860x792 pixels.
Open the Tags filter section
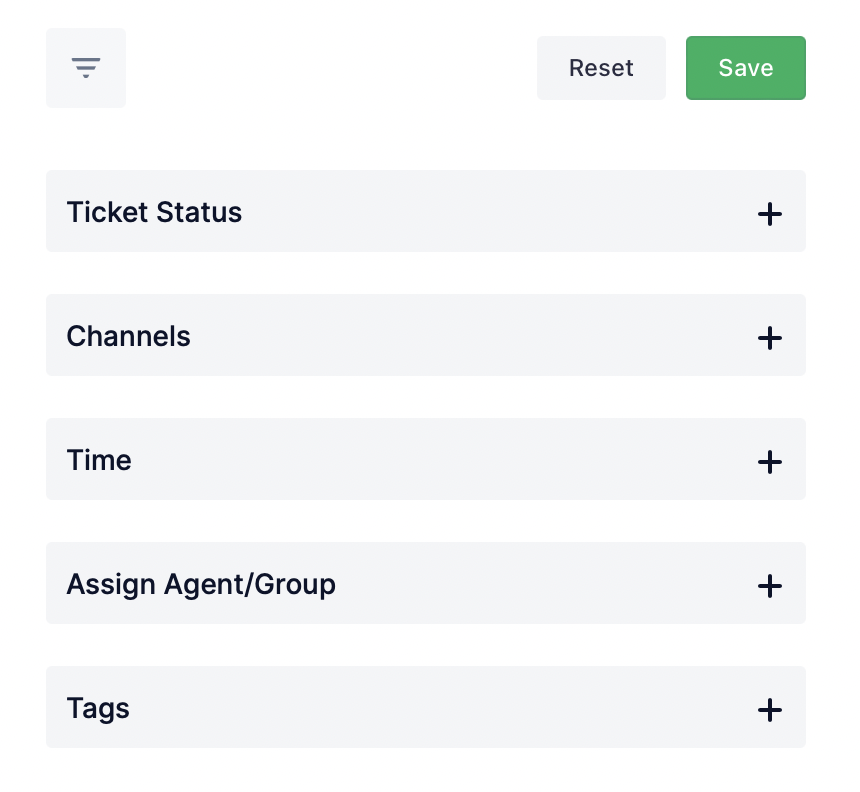425,707
